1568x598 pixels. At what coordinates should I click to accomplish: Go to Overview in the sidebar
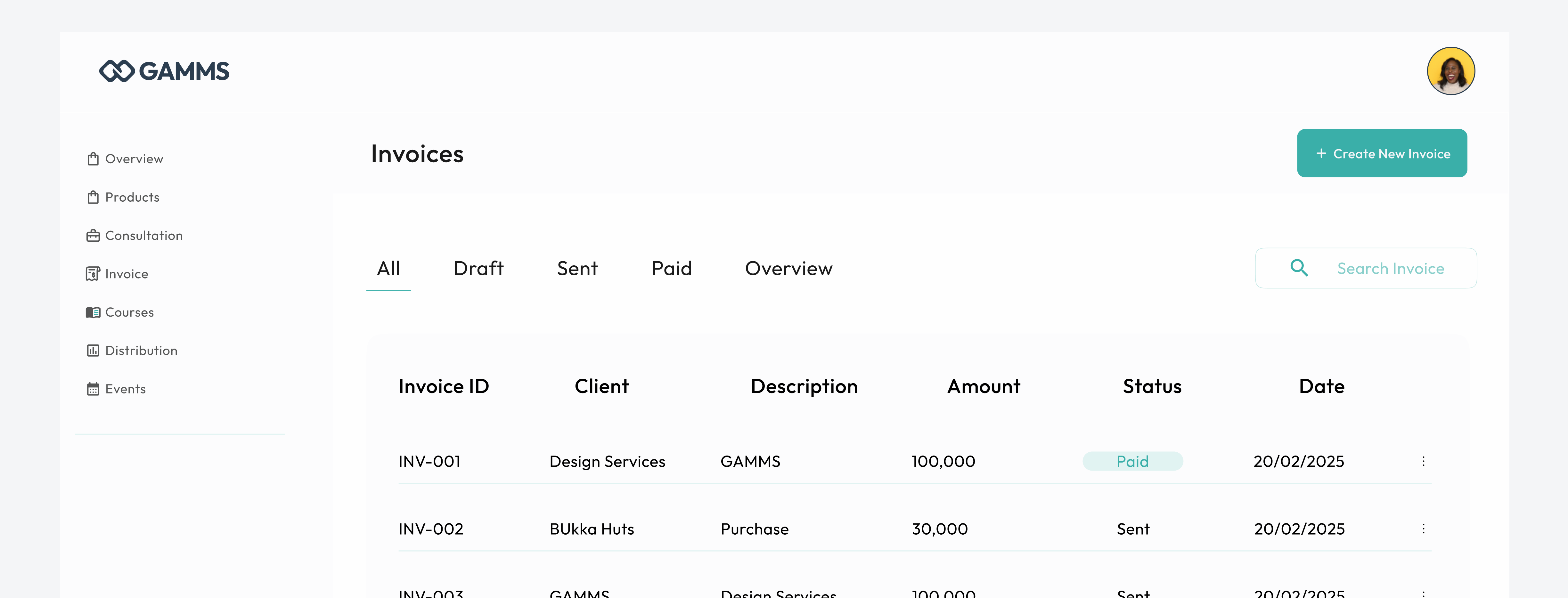[x=134, y=159]
